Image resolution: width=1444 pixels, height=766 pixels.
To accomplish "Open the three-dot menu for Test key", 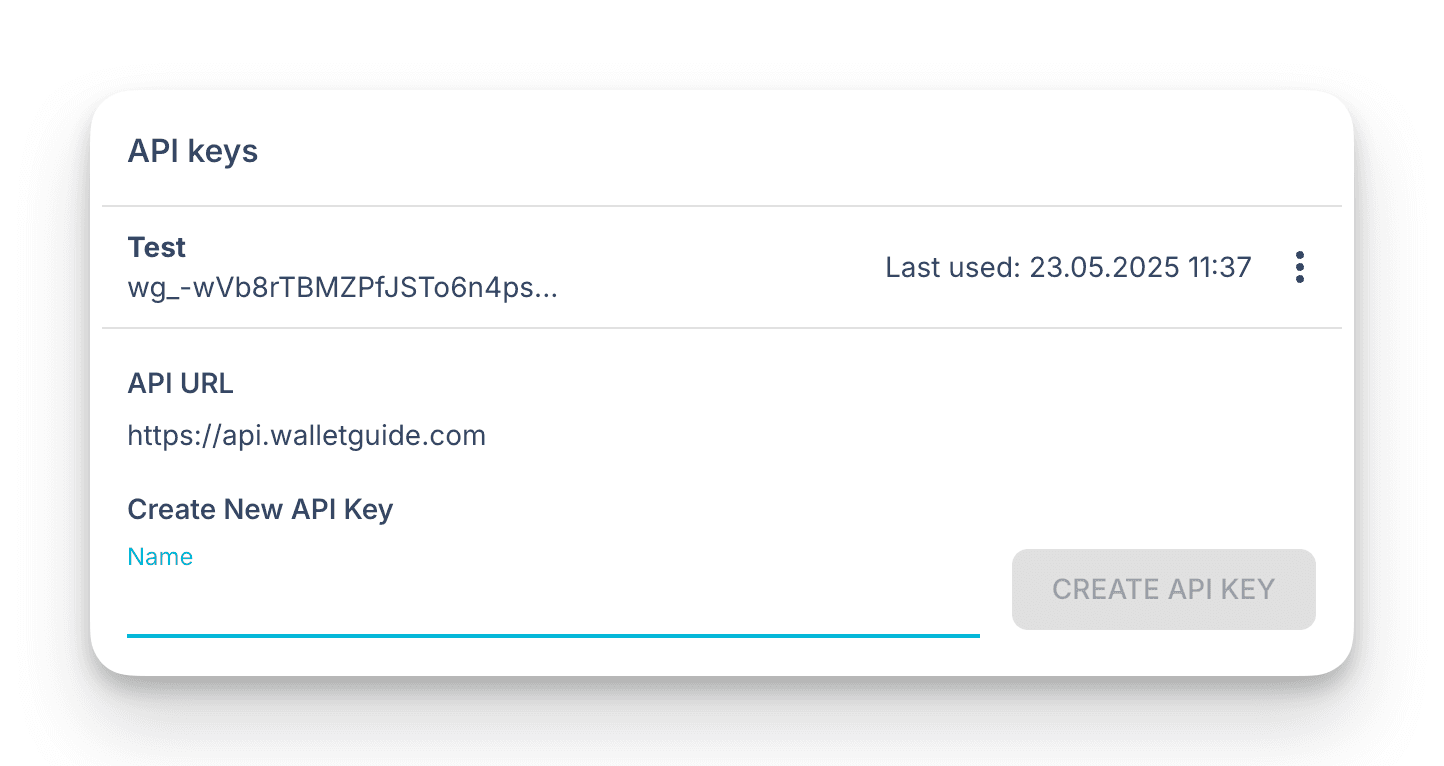I will pos(1299,267).
